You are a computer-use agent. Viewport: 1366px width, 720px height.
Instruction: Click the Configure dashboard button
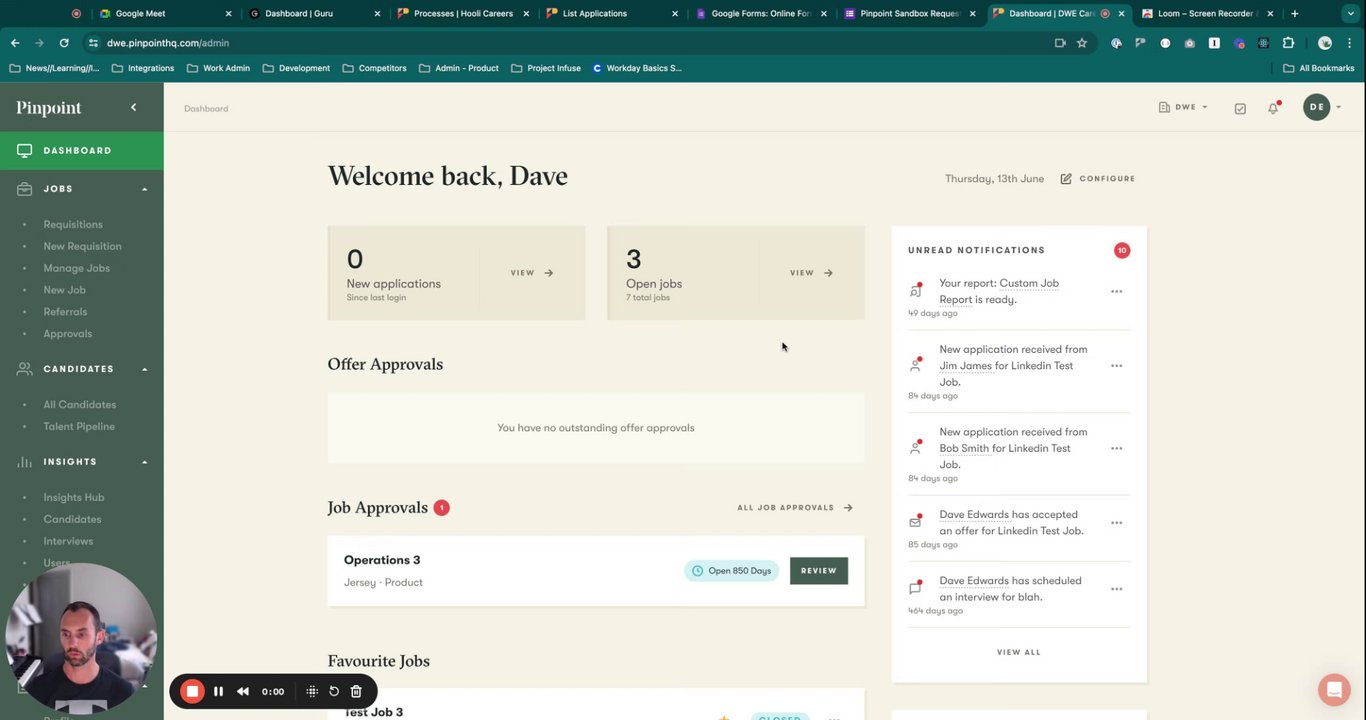[x=1097, y=179]
